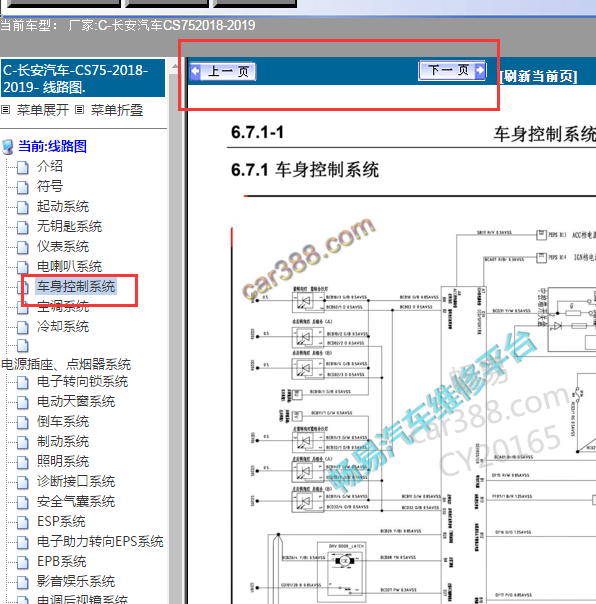Click the page icon beside 仪表系统
Screen dimensions: 596x604
(23, 248)
